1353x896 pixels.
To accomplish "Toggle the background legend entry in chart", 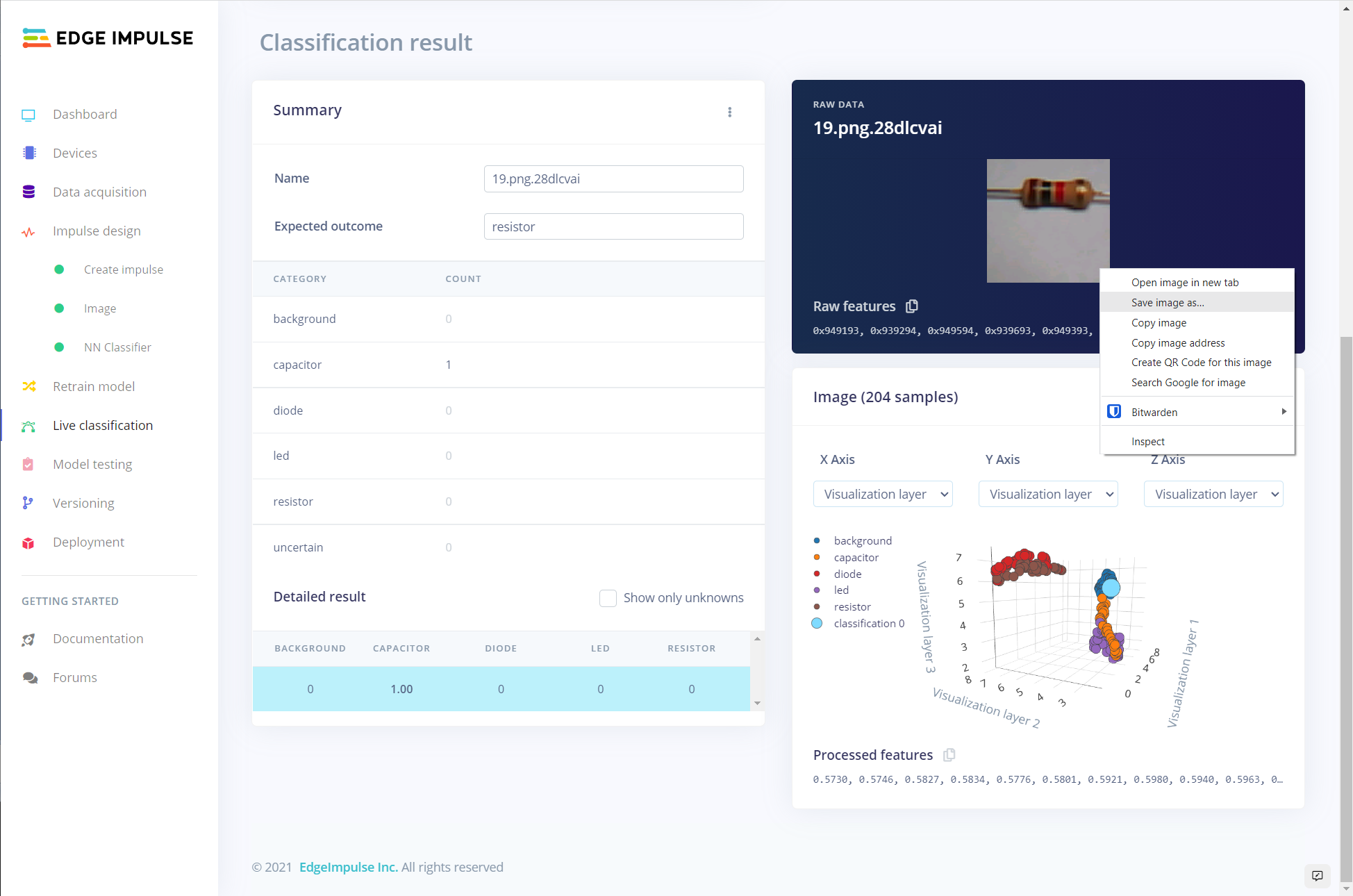I will click(853, 540).
